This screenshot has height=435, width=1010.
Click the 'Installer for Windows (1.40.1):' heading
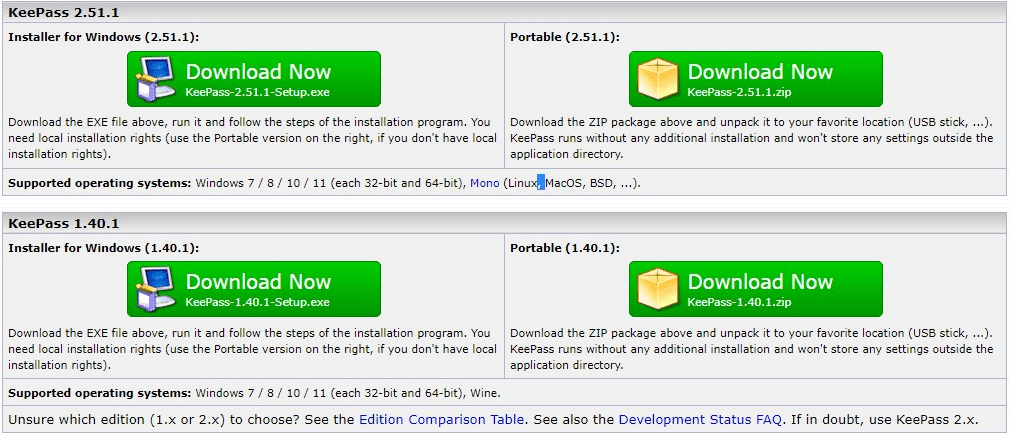pyautogui.click(x=104, y=247)
